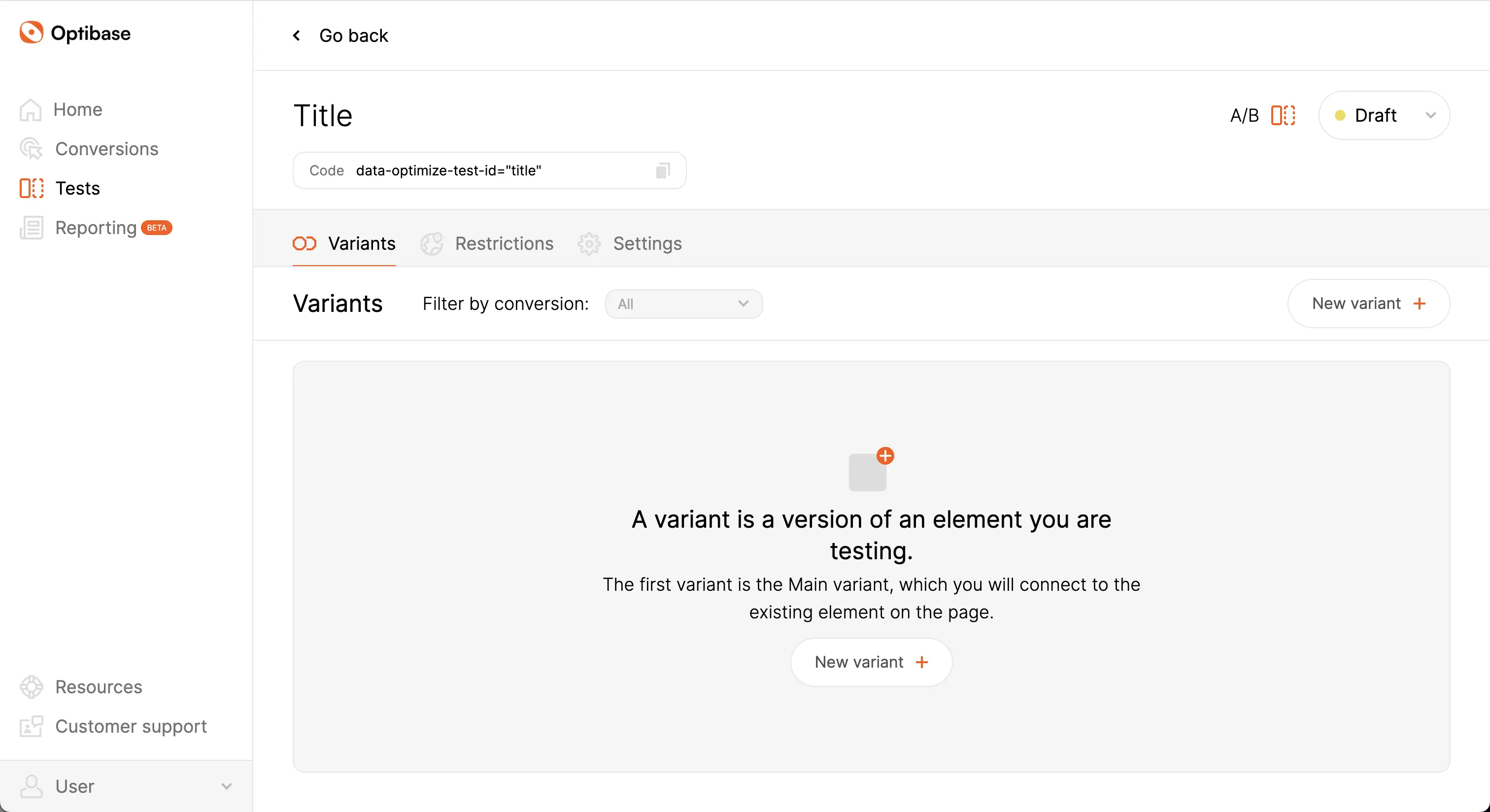Screen dimensions: 1490x812
Task: Click the A/B test type icon
Action: pyautogui.click(x=1283, y=115)
